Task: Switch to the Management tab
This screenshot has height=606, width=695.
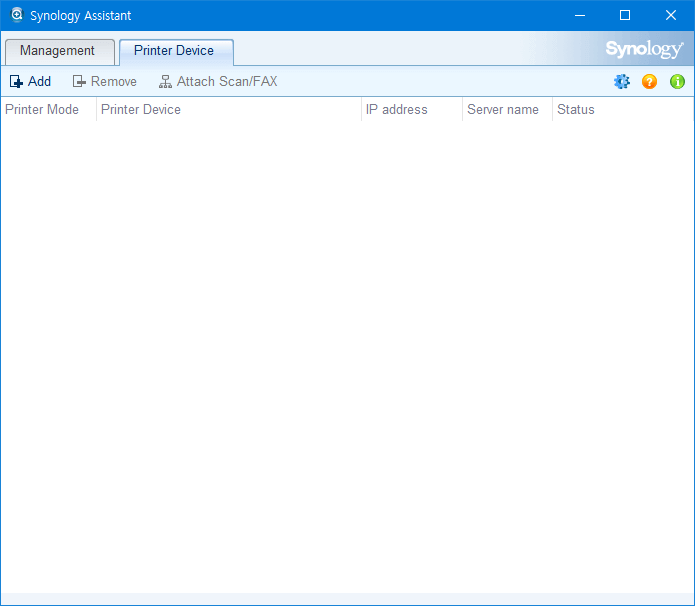Action: 57,51
